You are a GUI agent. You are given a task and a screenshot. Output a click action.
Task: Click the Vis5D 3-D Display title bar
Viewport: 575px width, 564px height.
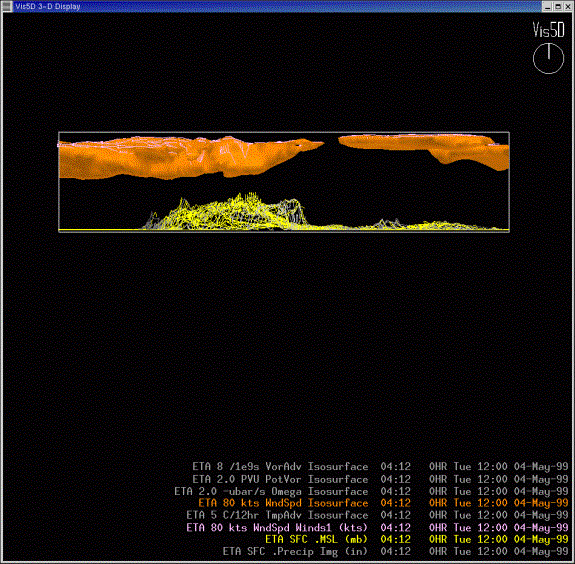[271, 6]
